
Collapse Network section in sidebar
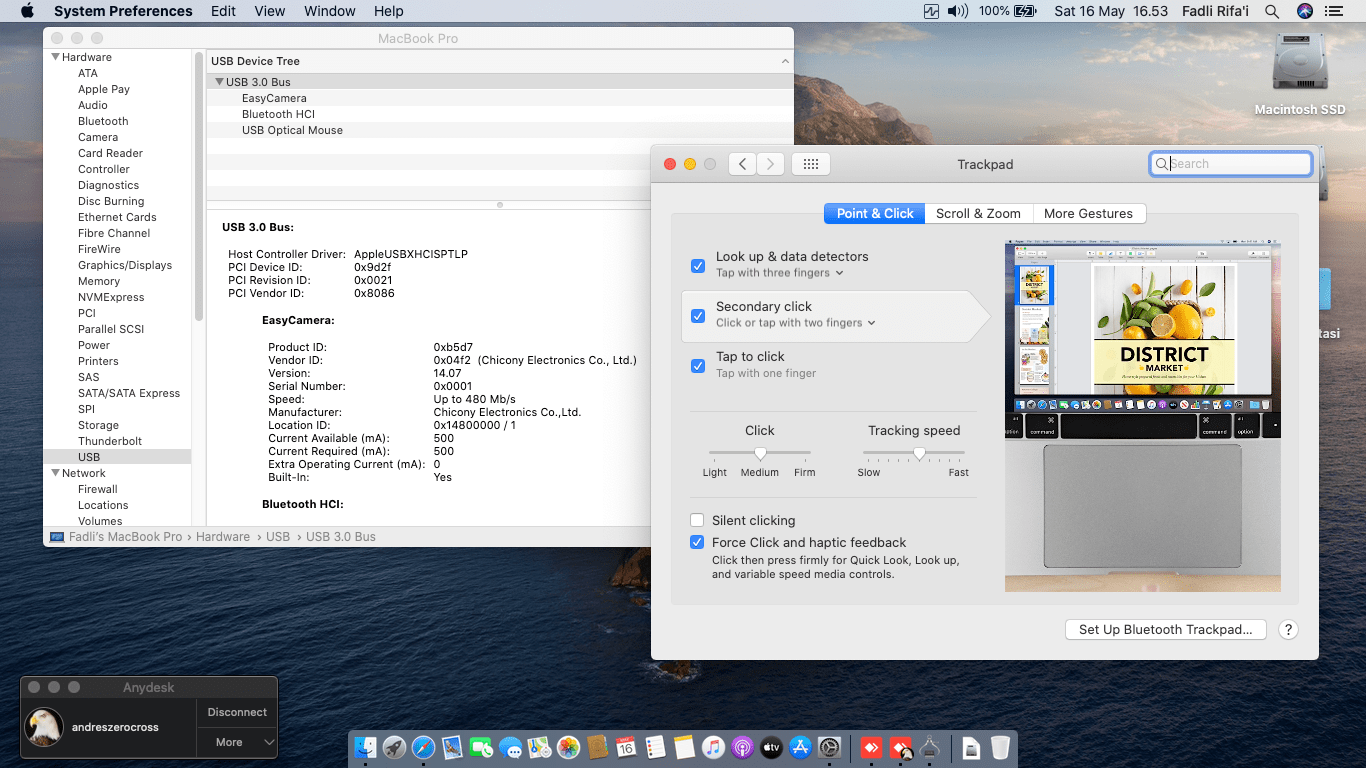coord(56,473)
